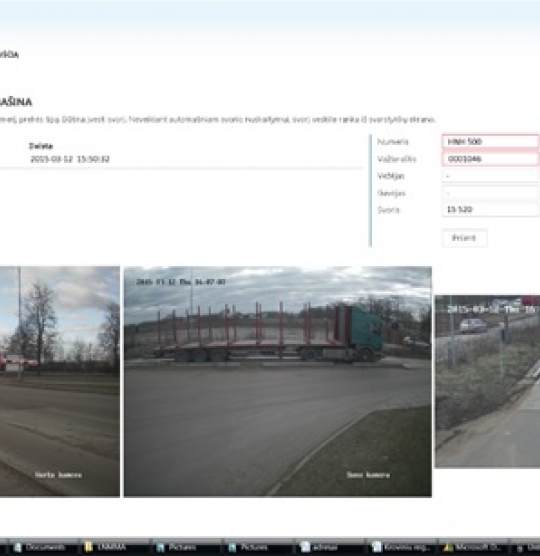Click the Gavėjas input field
The width and height of the screenshot is (540, 556).
click(x=490, y=193)
